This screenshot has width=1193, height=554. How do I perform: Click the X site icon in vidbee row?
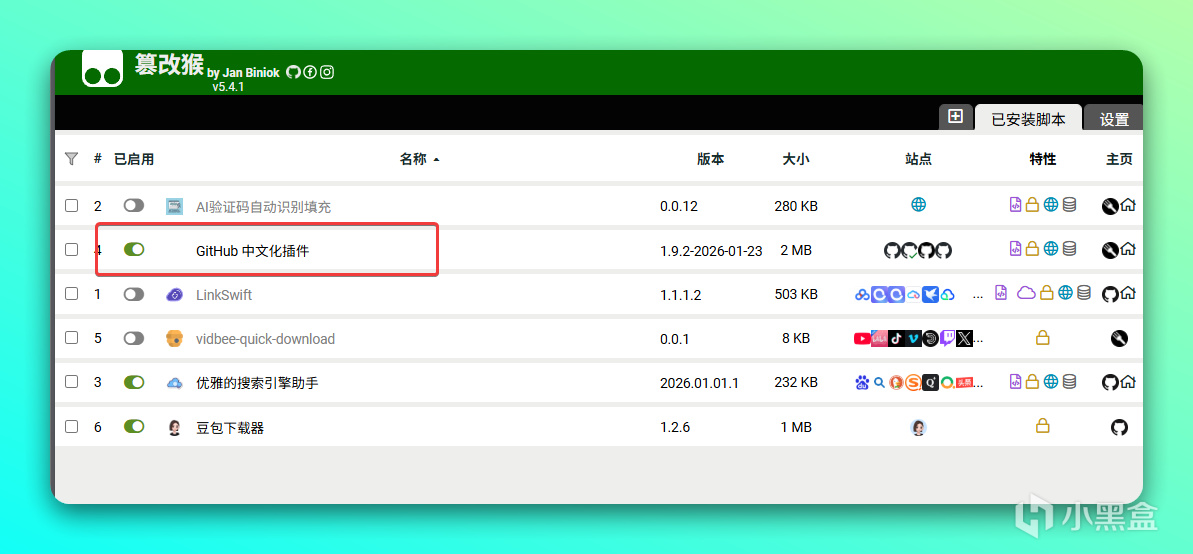tap(964, 339)
